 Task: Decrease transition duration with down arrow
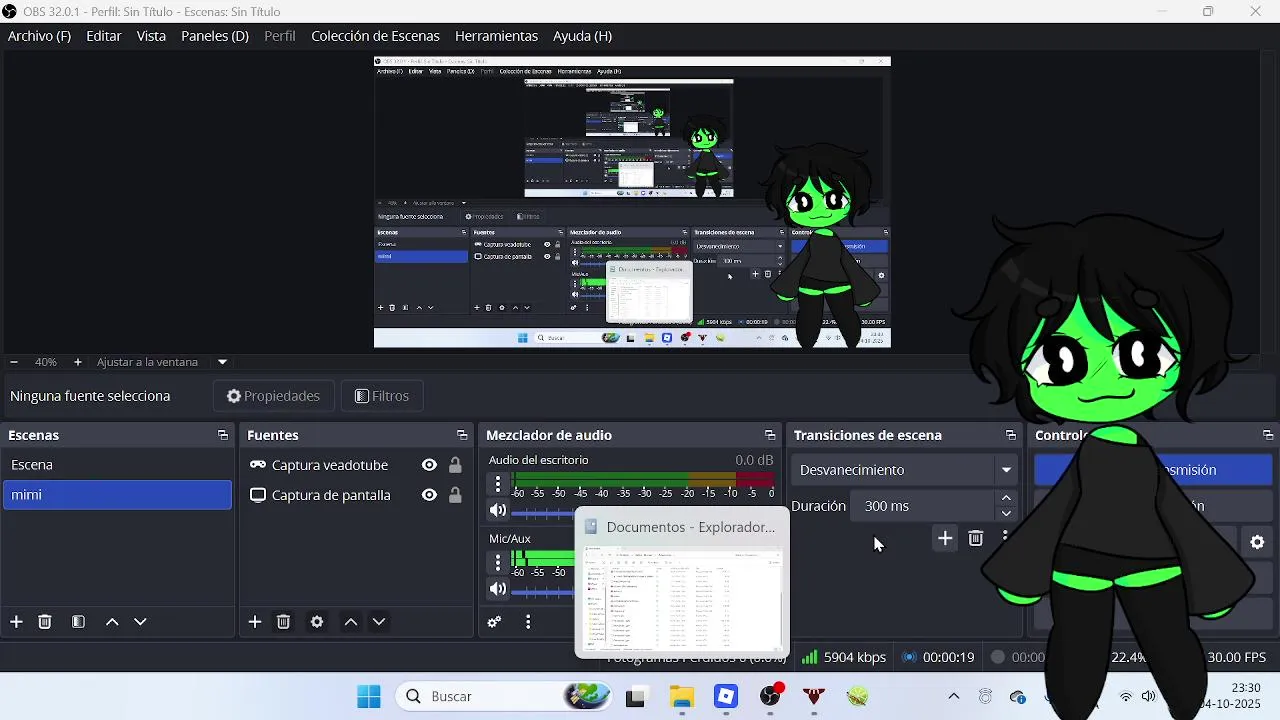point(1006,513)
